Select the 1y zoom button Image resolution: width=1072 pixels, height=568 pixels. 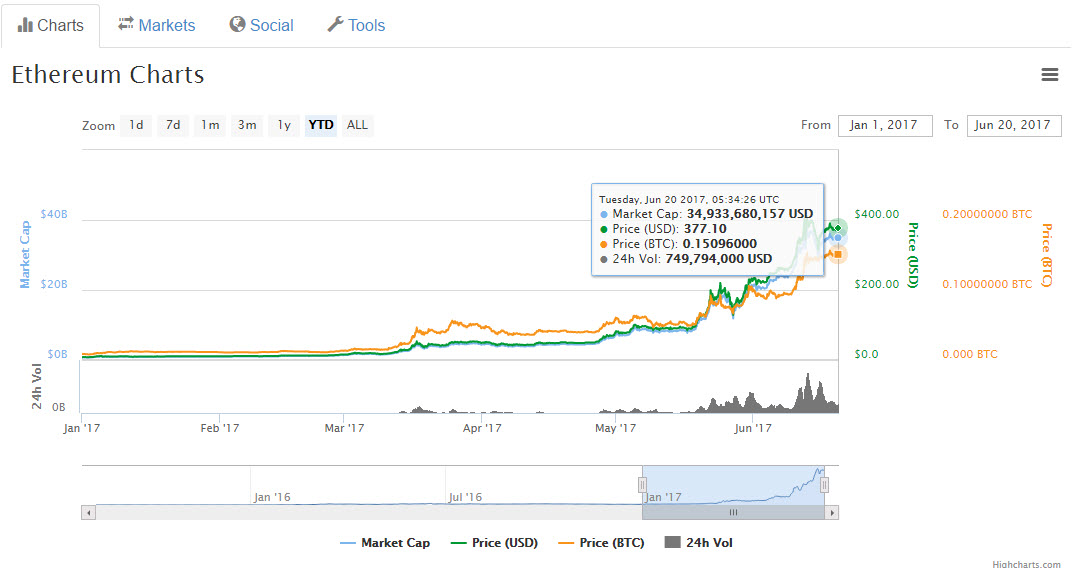pyautogui.click(x=284, y=125)
